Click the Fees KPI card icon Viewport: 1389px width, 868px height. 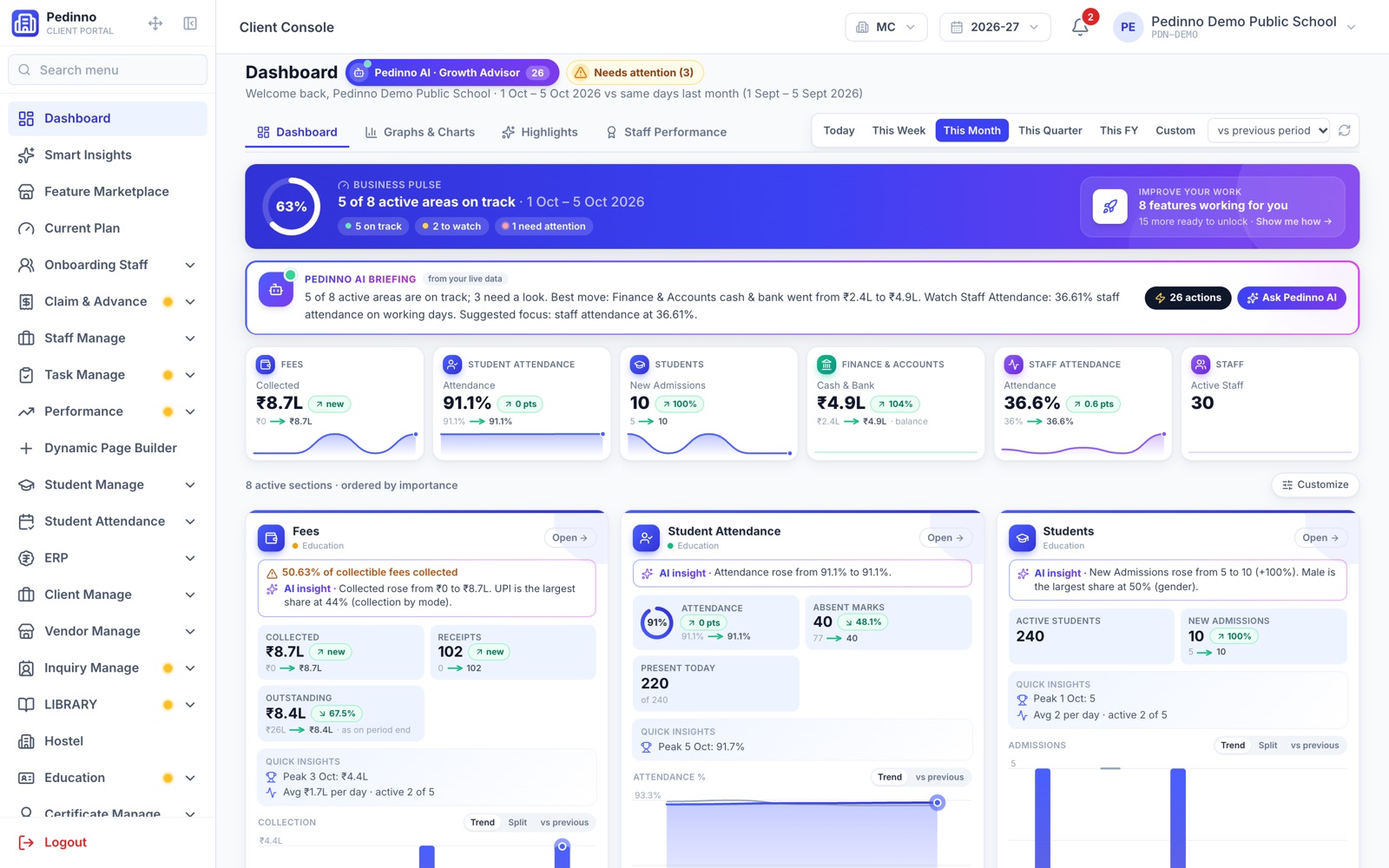click(x=266, y=365)
